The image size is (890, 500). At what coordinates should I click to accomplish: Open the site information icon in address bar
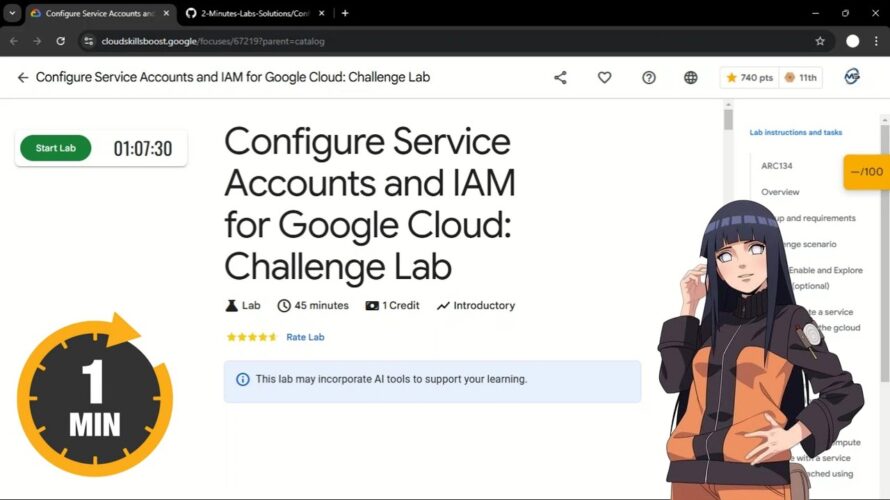(x=89, y=41)
